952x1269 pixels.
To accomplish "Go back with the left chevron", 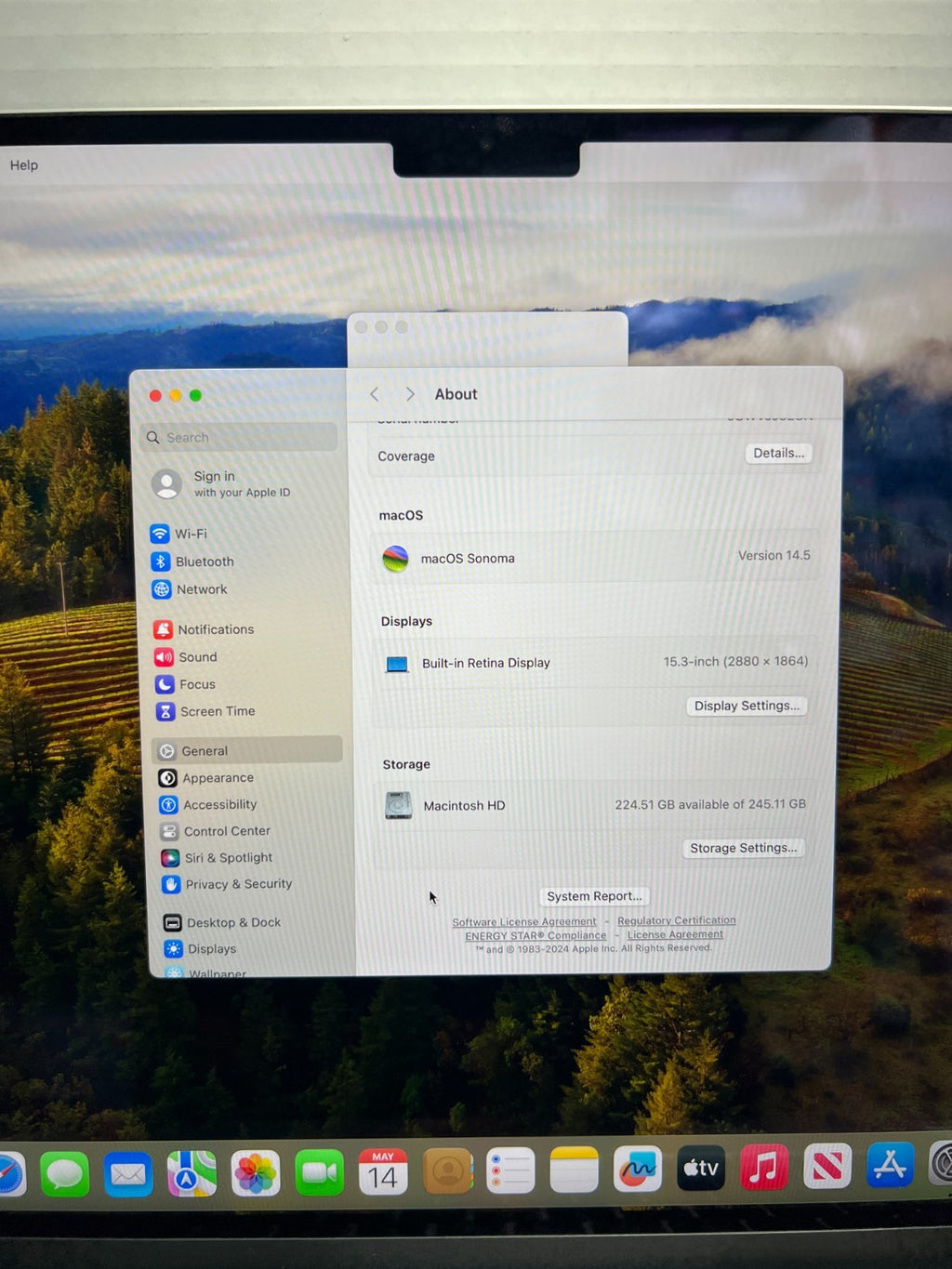I will [375, 394].
